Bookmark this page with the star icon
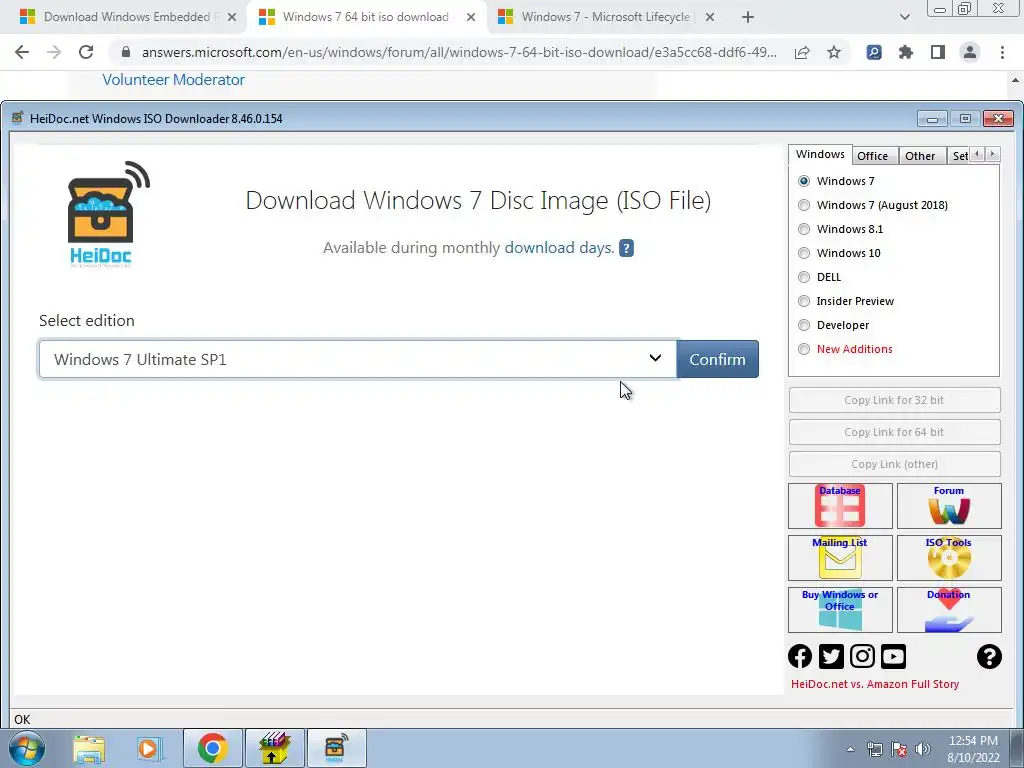This screenshot has width=1024, height=768. tap(834, 52)
